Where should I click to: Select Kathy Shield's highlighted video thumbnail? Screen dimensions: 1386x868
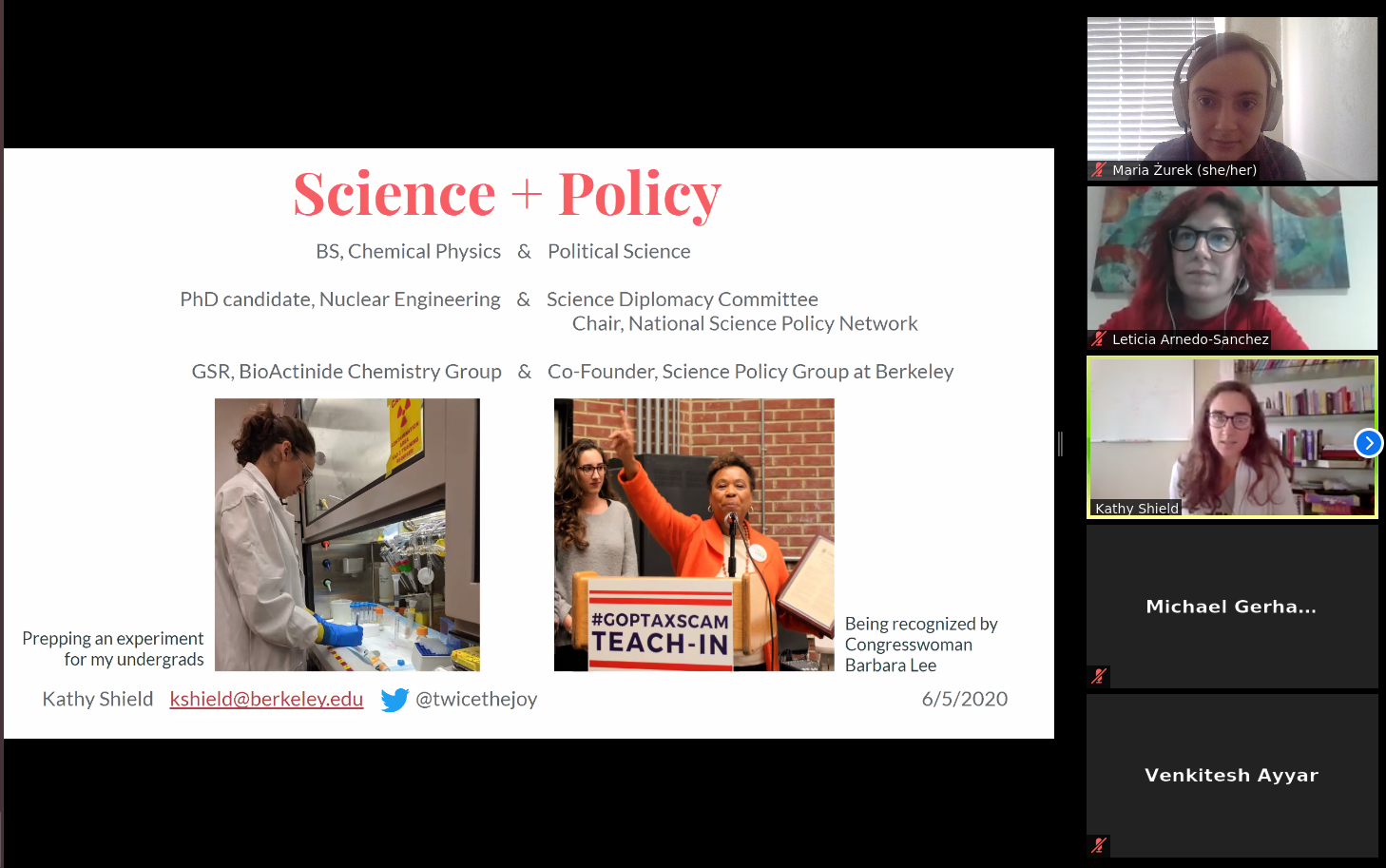pos(1231,437)
